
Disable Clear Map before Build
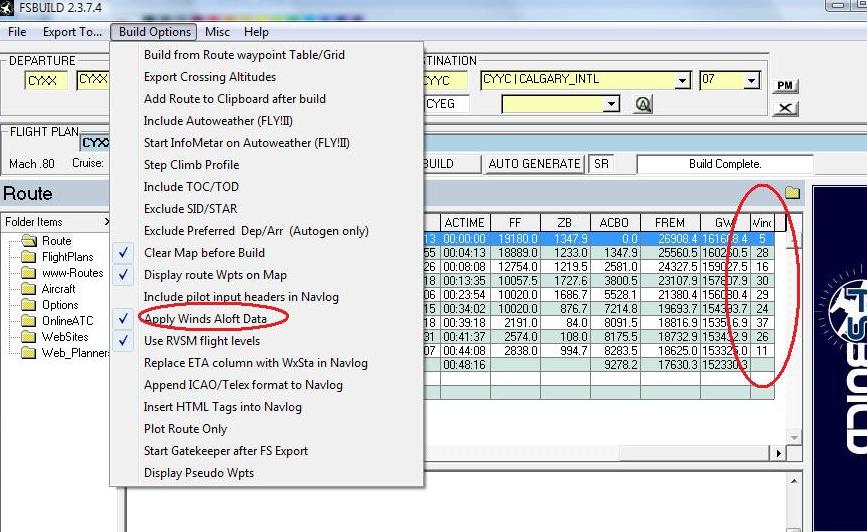click(204, 253)
